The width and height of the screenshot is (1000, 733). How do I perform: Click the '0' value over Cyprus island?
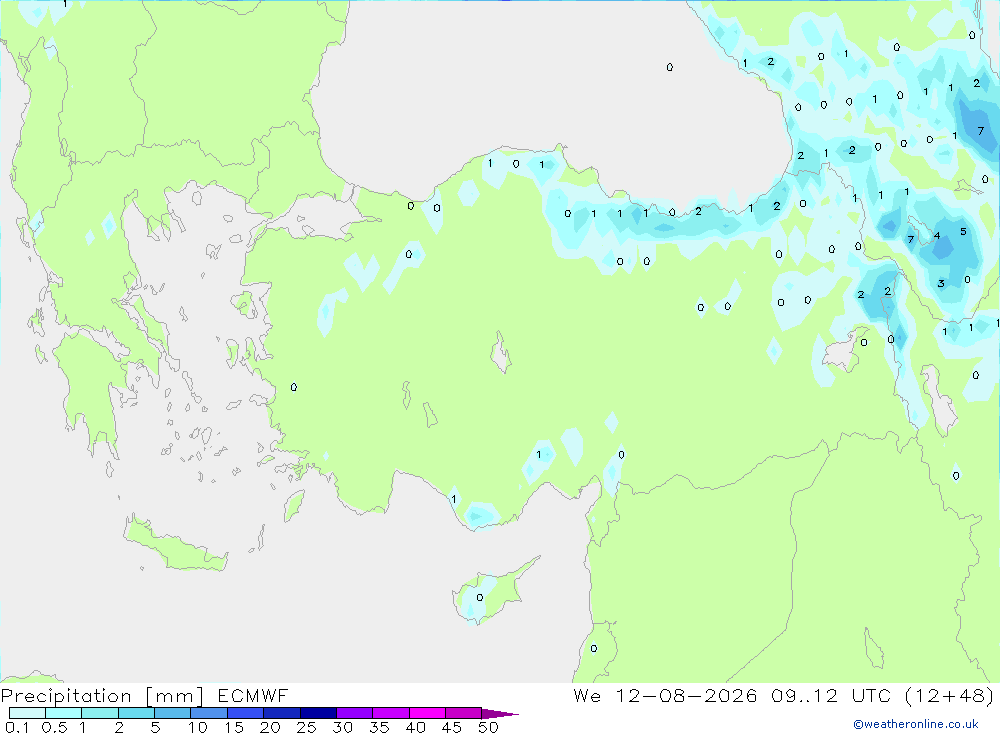coord(480,598)
